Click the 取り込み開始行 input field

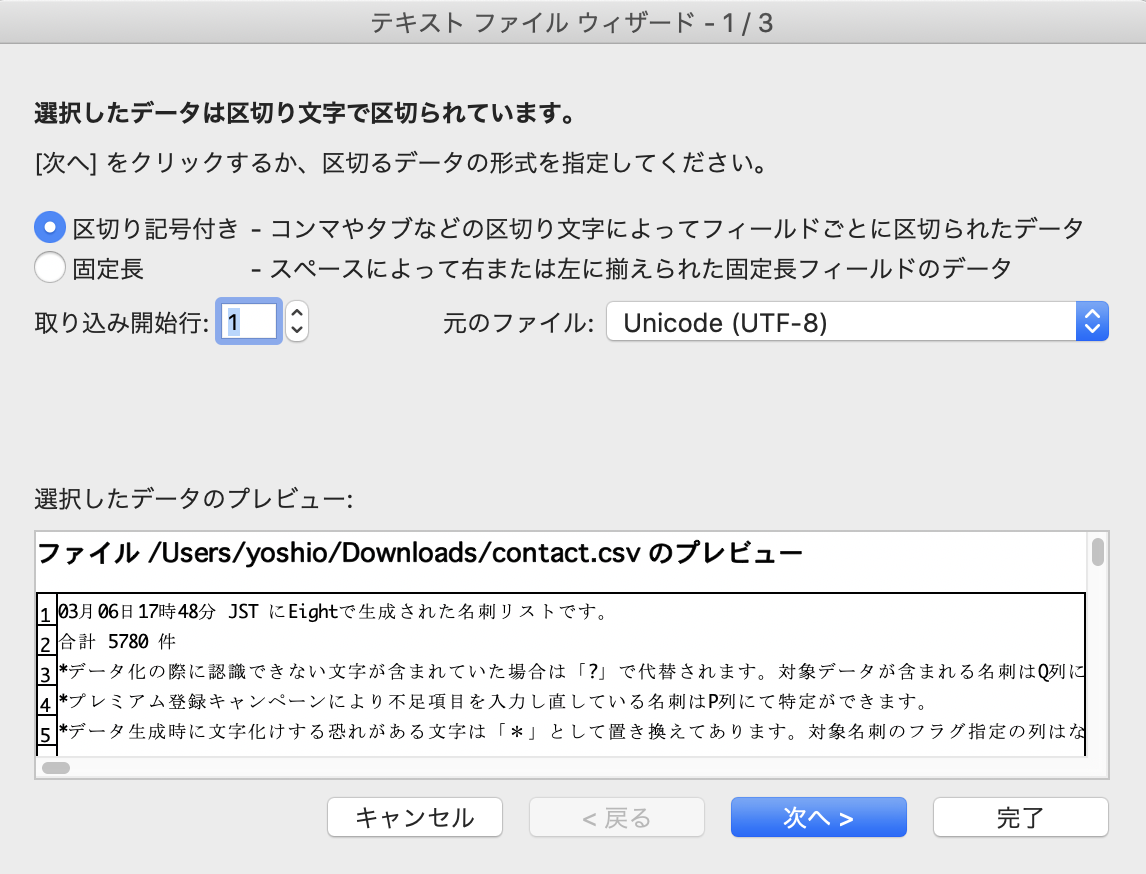(248, 321)
